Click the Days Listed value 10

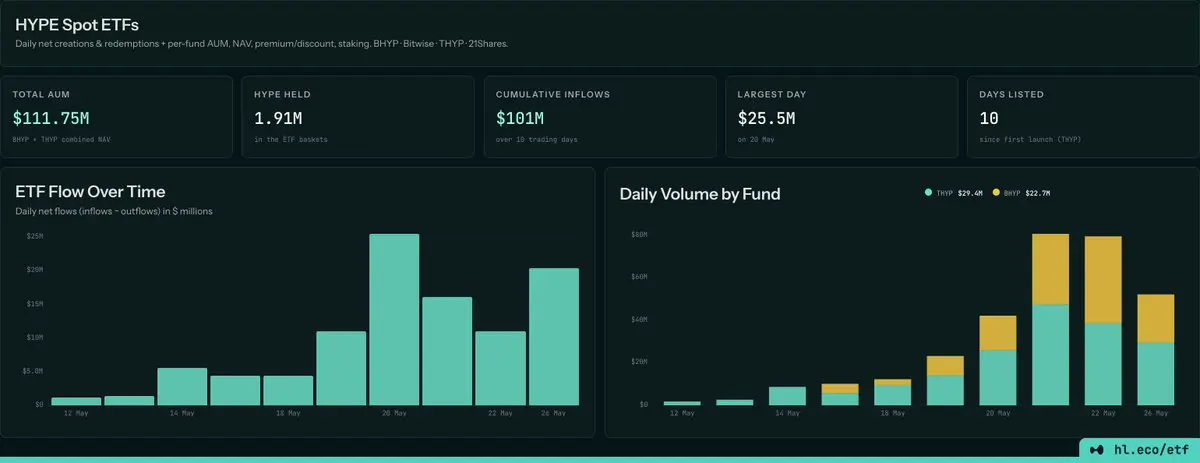[x=989, y=118]
